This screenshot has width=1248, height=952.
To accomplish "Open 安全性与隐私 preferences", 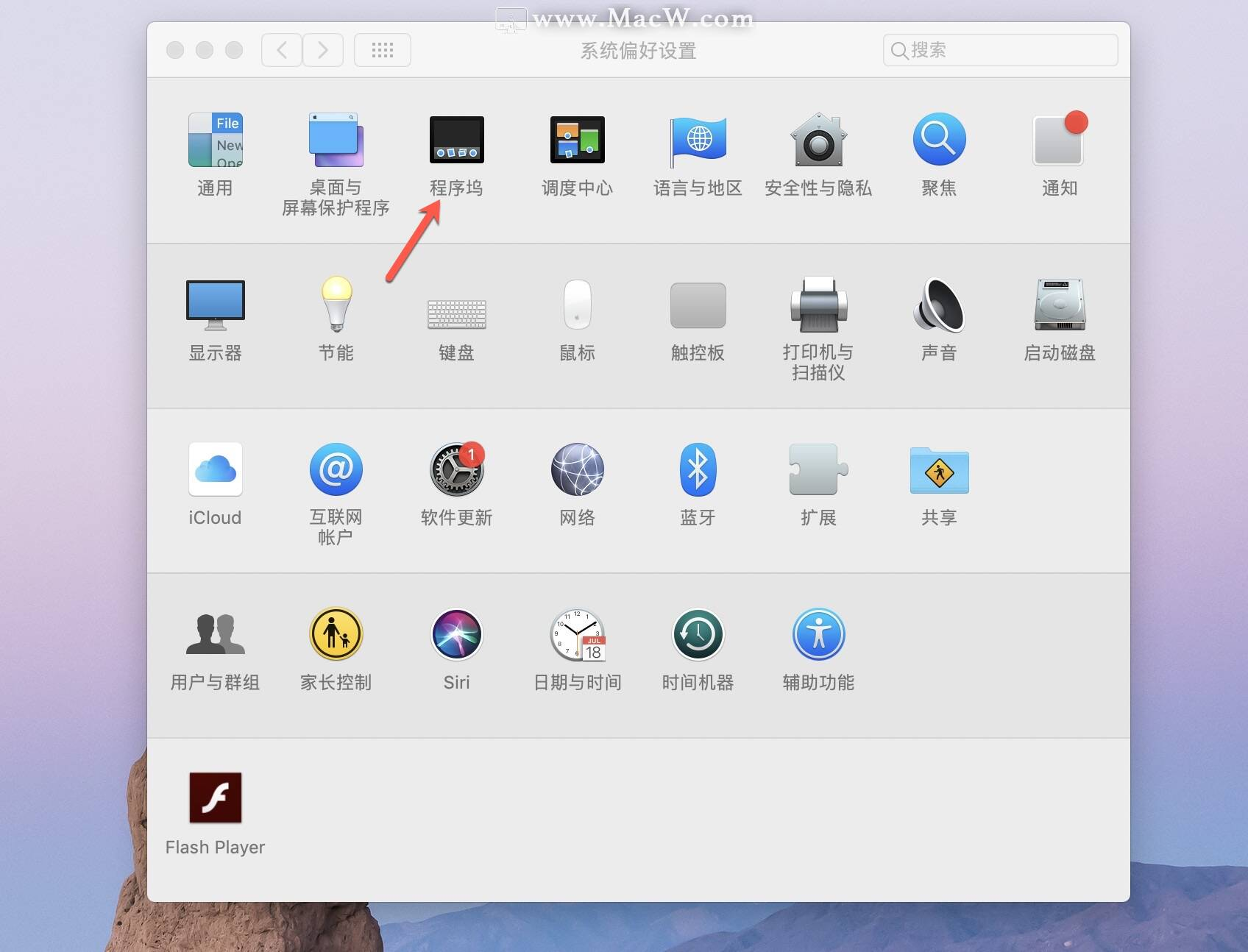I will (818, 140).
